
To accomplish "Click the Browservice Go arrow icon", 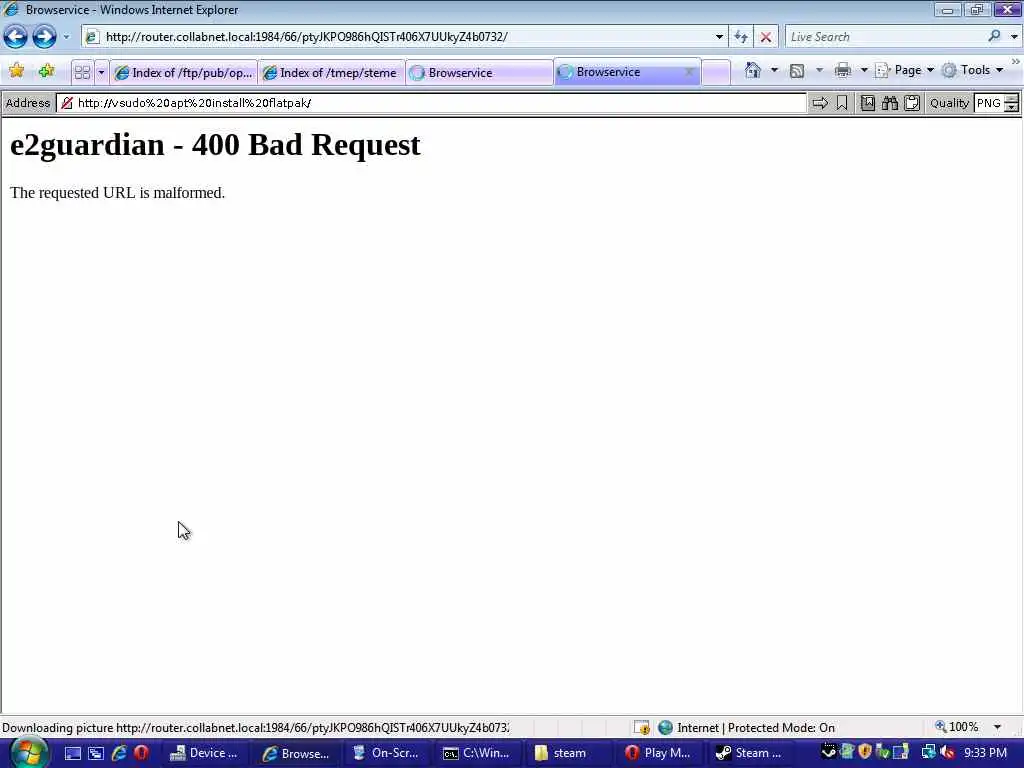I will (x=820, y=103).
